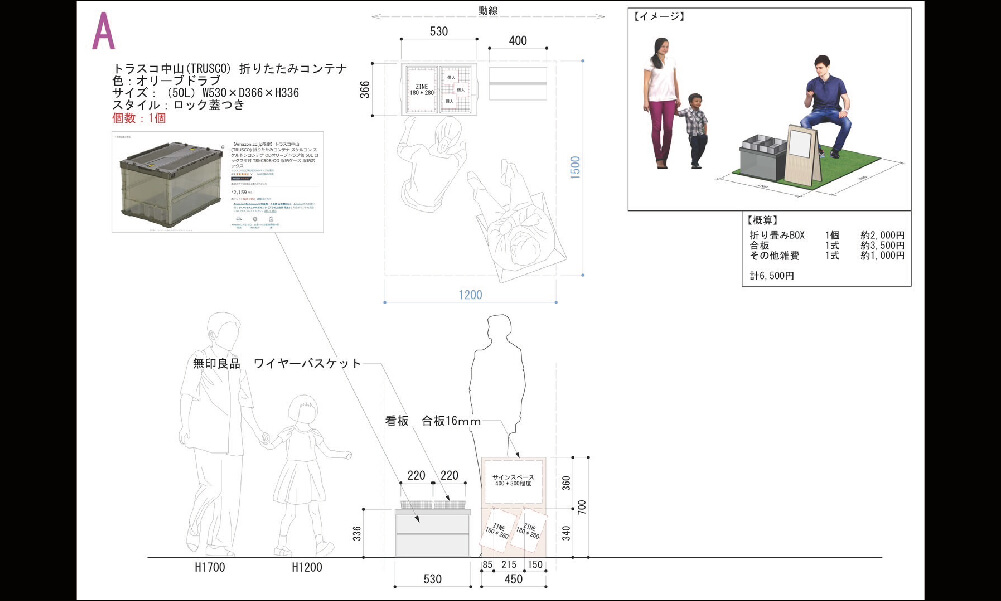The height and width of the screenshot is (601, 1001).
Task: Select the サインスペース region in the elevation
Action: click(x=513, y=478)
